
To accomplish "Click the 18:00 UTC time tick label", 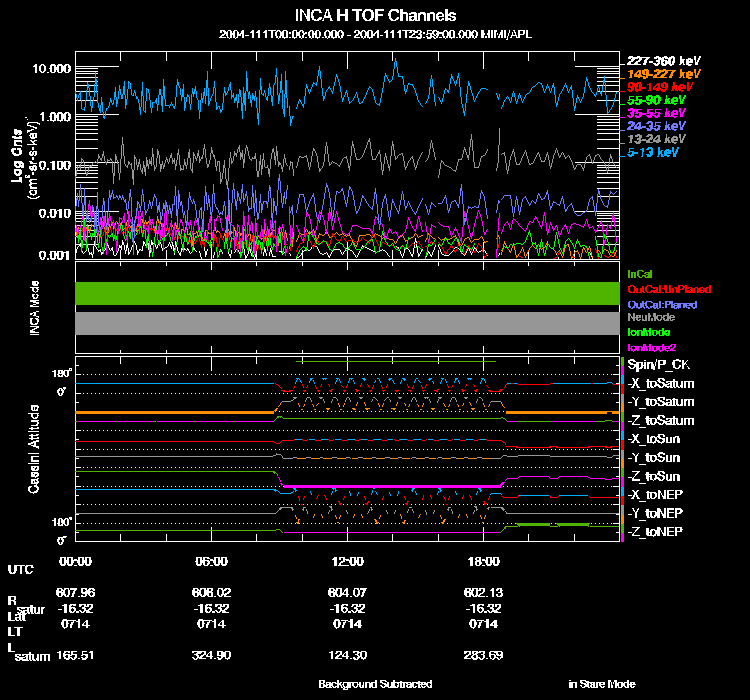I will pyautogui.click(x=483, y=562).
